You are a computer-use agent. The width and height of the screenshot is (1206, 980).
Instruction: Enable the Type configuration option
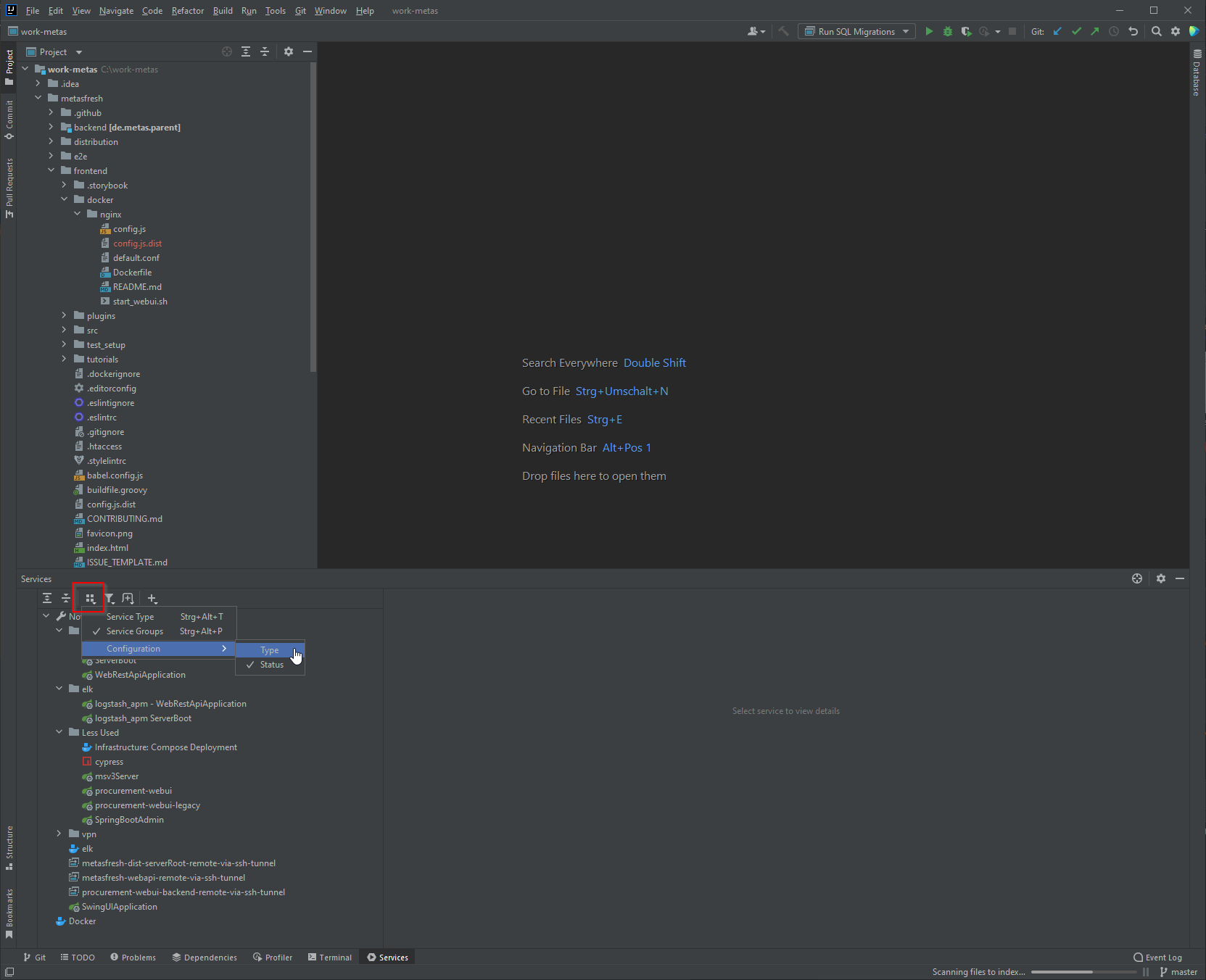point(268,650)
